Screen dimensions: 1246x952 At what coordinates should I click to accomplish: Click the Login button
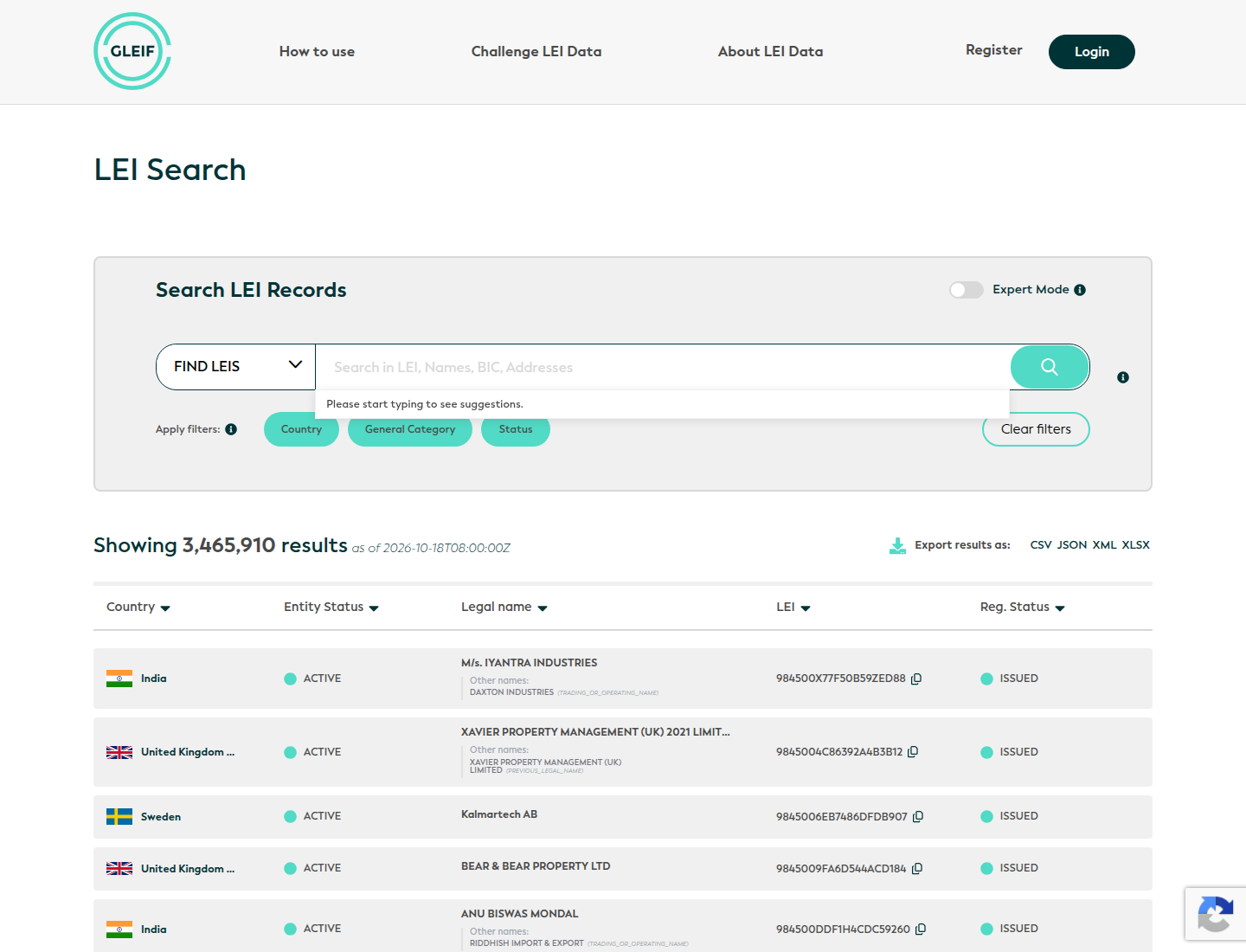click(1092, 52)
